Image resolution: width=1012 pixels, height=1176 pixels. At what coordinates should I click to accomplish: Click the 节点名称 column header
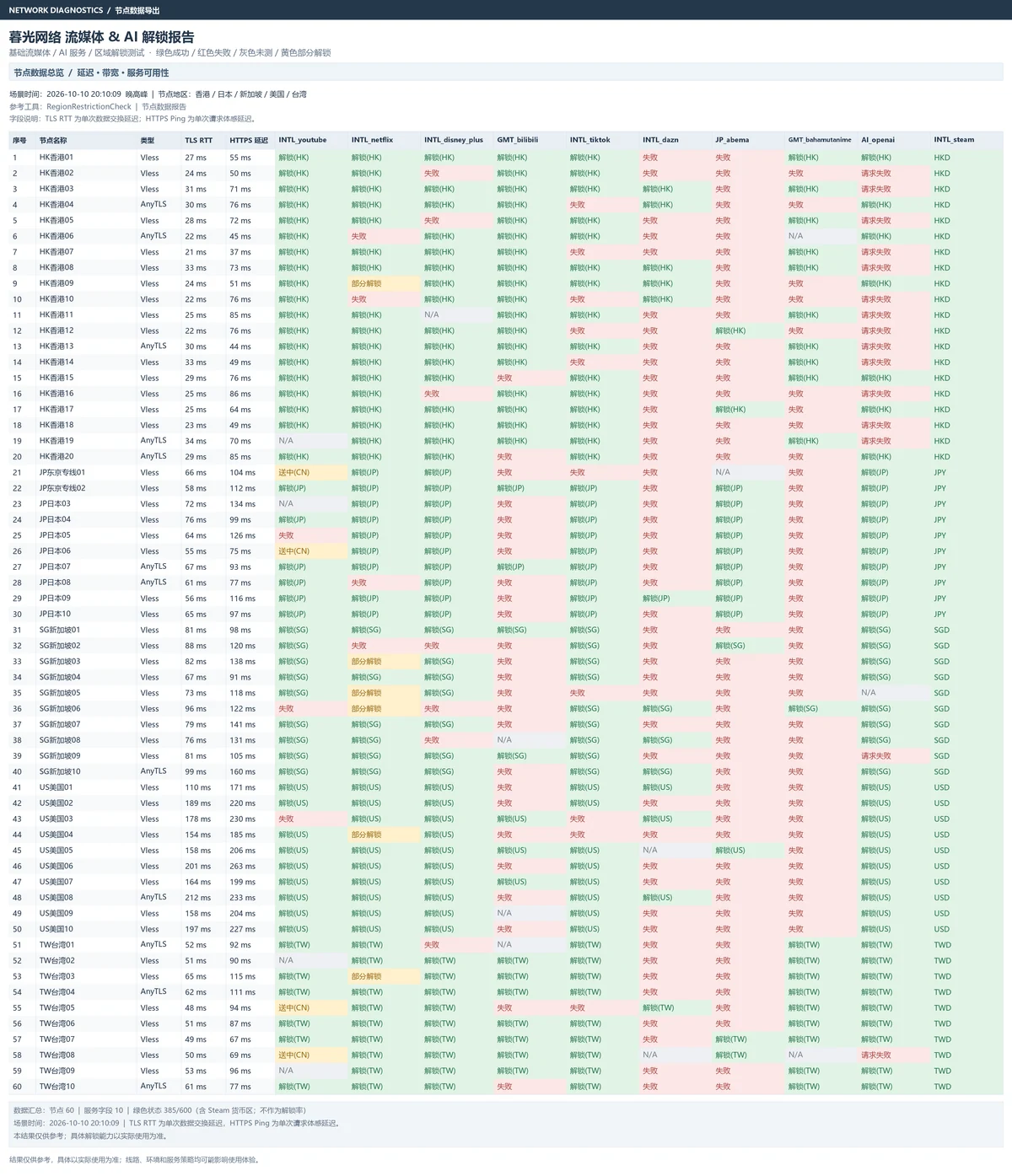pos(53,140)
